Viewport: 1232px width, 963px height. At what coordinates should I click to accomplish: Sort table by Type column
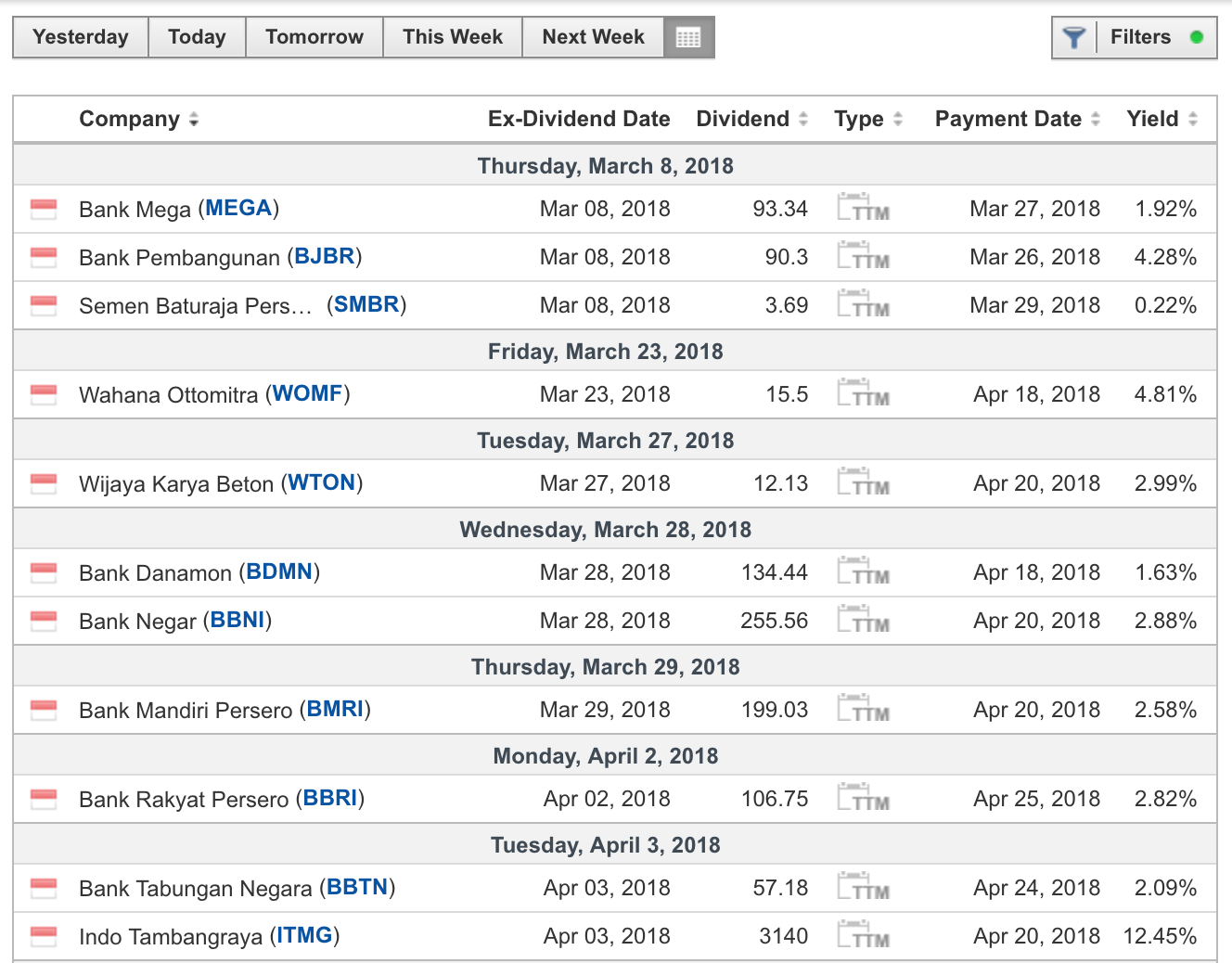click(868, 119)
